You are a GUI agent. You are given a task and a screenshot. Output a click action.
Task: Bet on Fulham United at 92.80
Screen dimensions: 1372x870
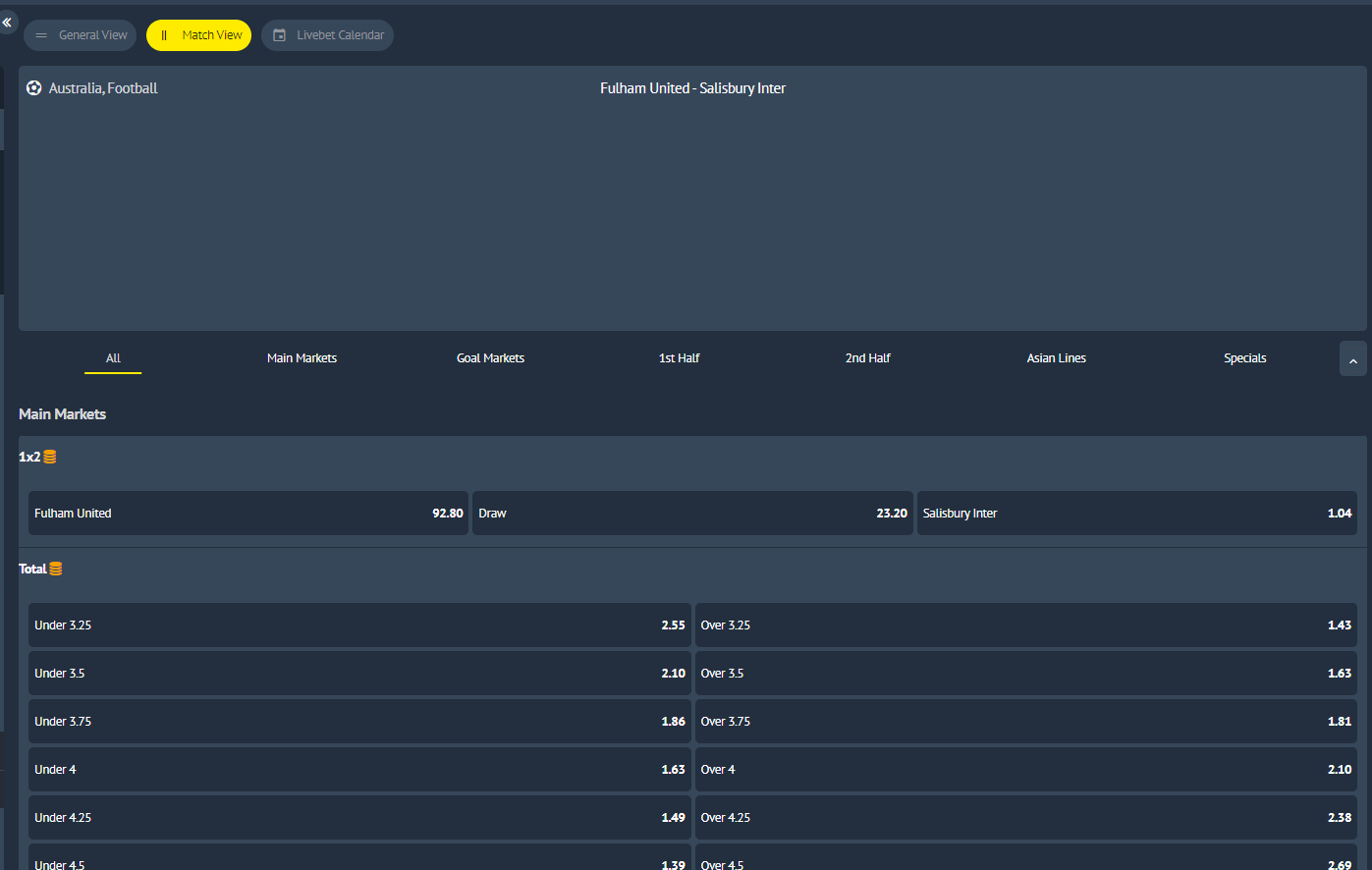[x=248, y=514]
